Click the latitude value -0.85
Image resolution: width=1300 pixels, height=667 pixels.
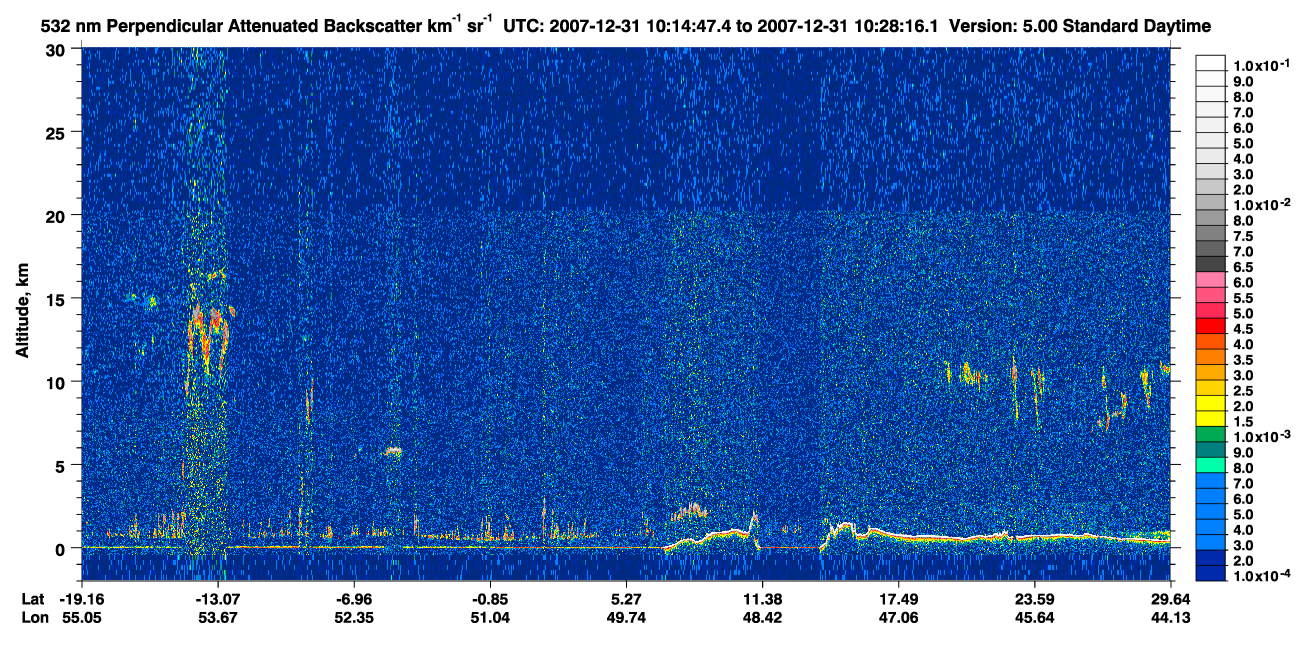pyautogui.click(x=490, y=600)
